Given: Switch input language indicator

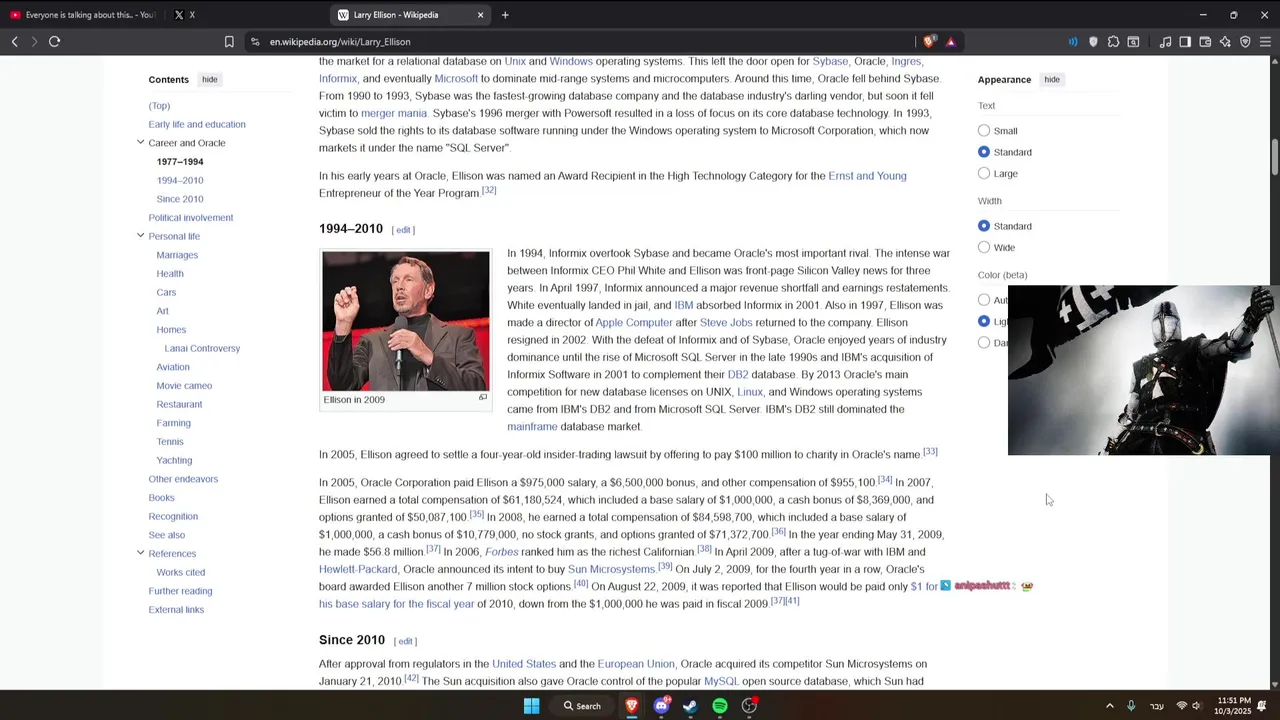Looking at the screenshot, I should 1157,706.
